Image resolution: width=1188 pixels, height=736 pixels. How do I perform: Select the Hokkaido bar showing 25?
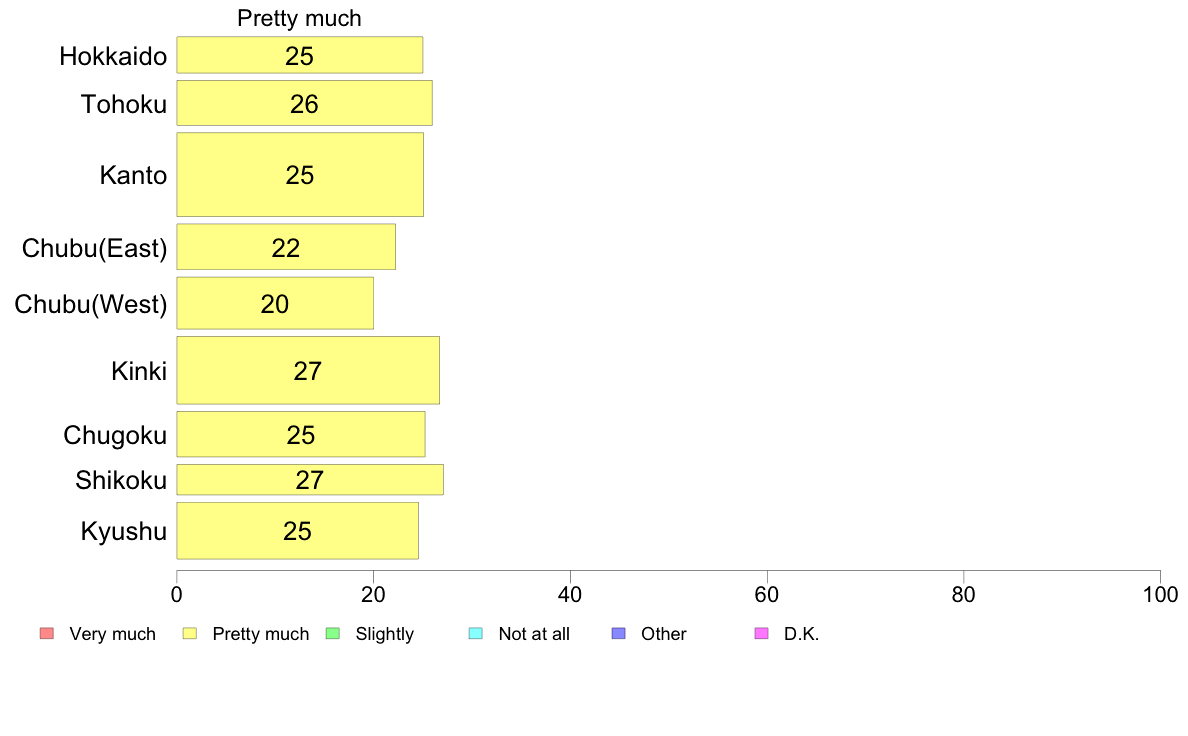tap(299, 55)
